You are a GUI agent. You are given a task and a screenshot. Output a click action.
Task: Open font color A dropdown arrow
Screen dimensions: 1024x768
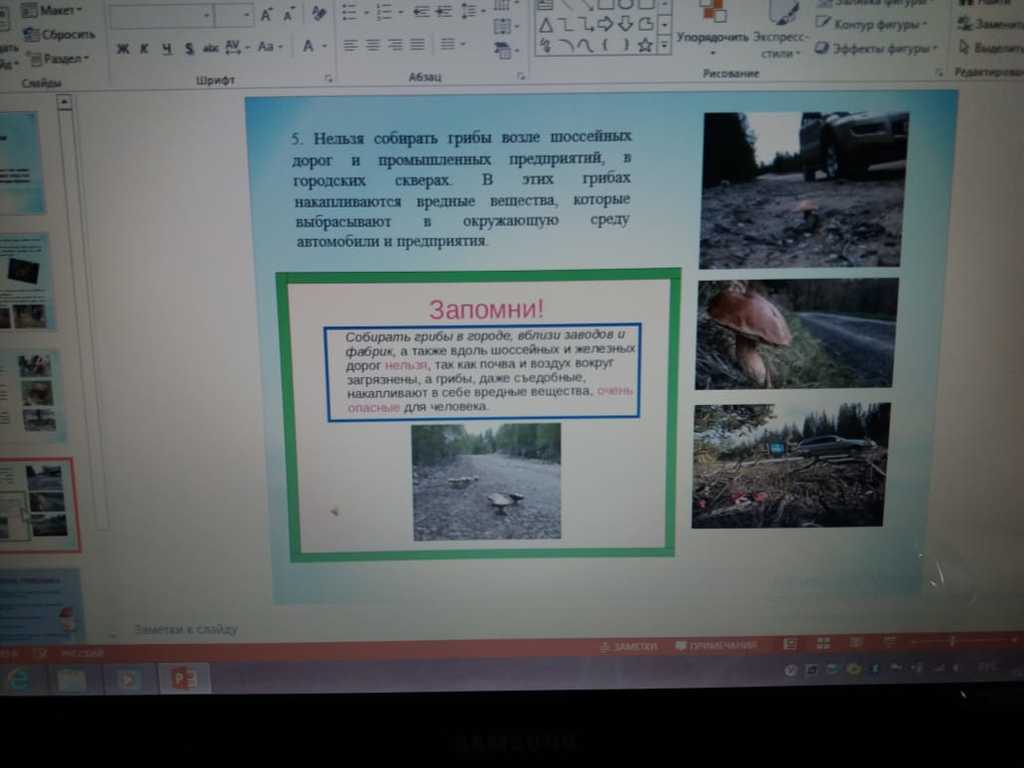(325, 46)
